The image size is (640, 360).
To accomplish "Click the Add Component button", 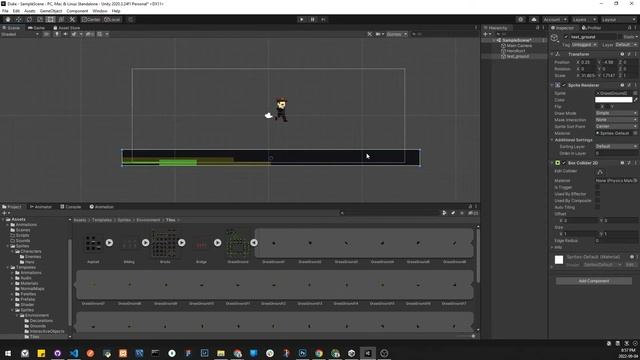I will 594,281.
